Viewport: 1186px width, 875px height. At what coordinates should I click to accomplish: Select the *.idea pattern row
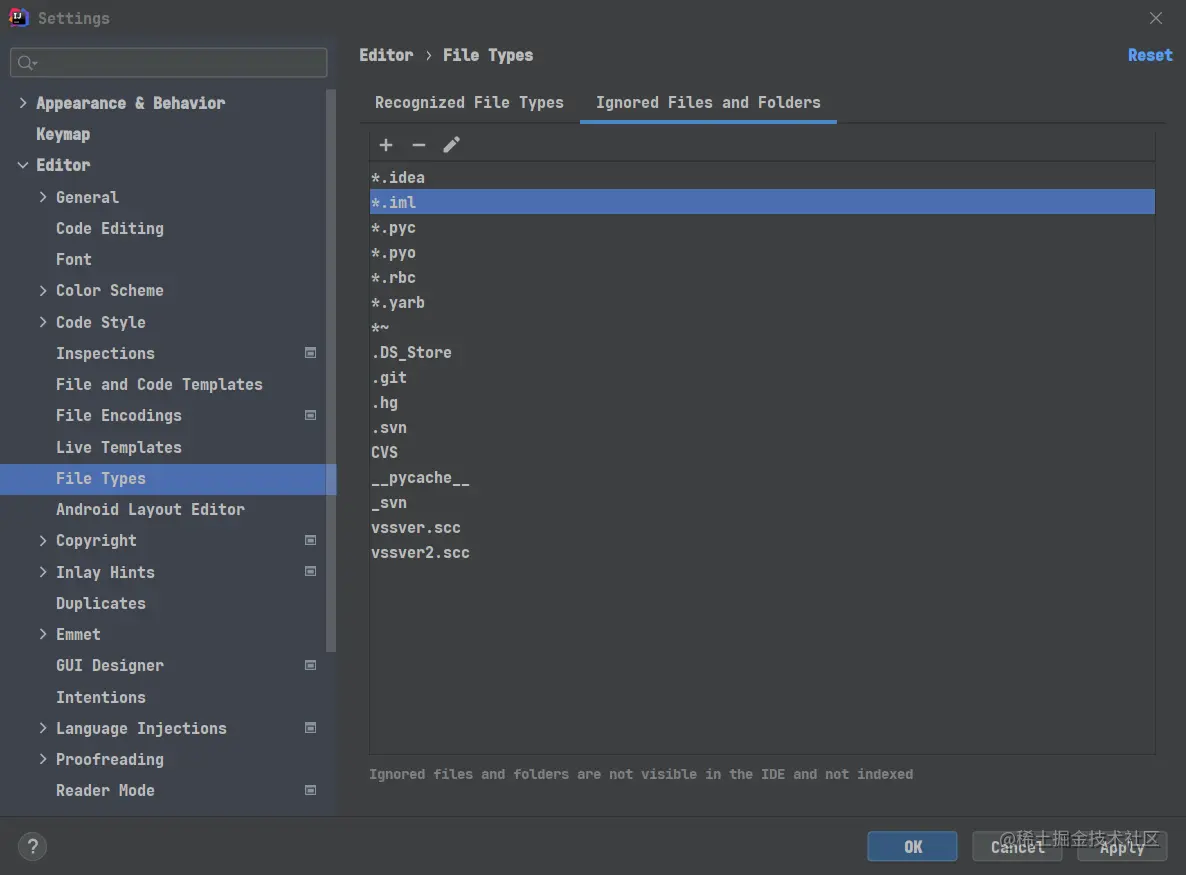[762, 177]
